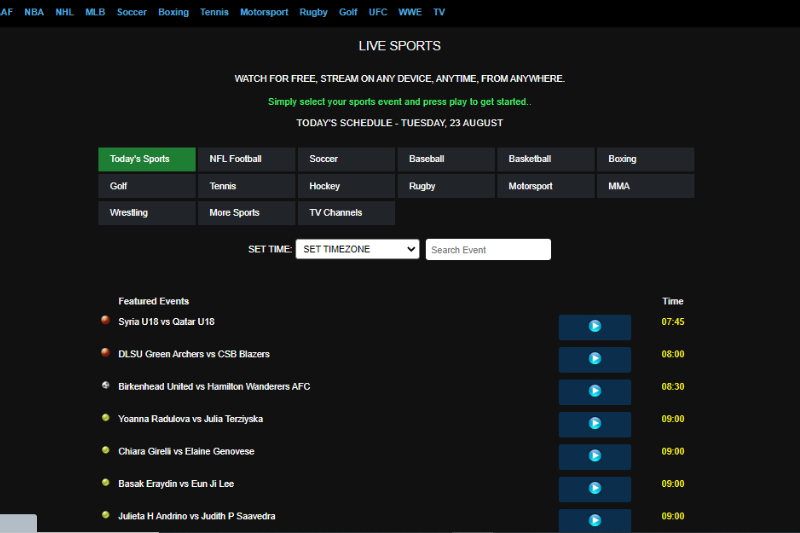
Task: Select the Baseball category button
Action: point(446,159)
